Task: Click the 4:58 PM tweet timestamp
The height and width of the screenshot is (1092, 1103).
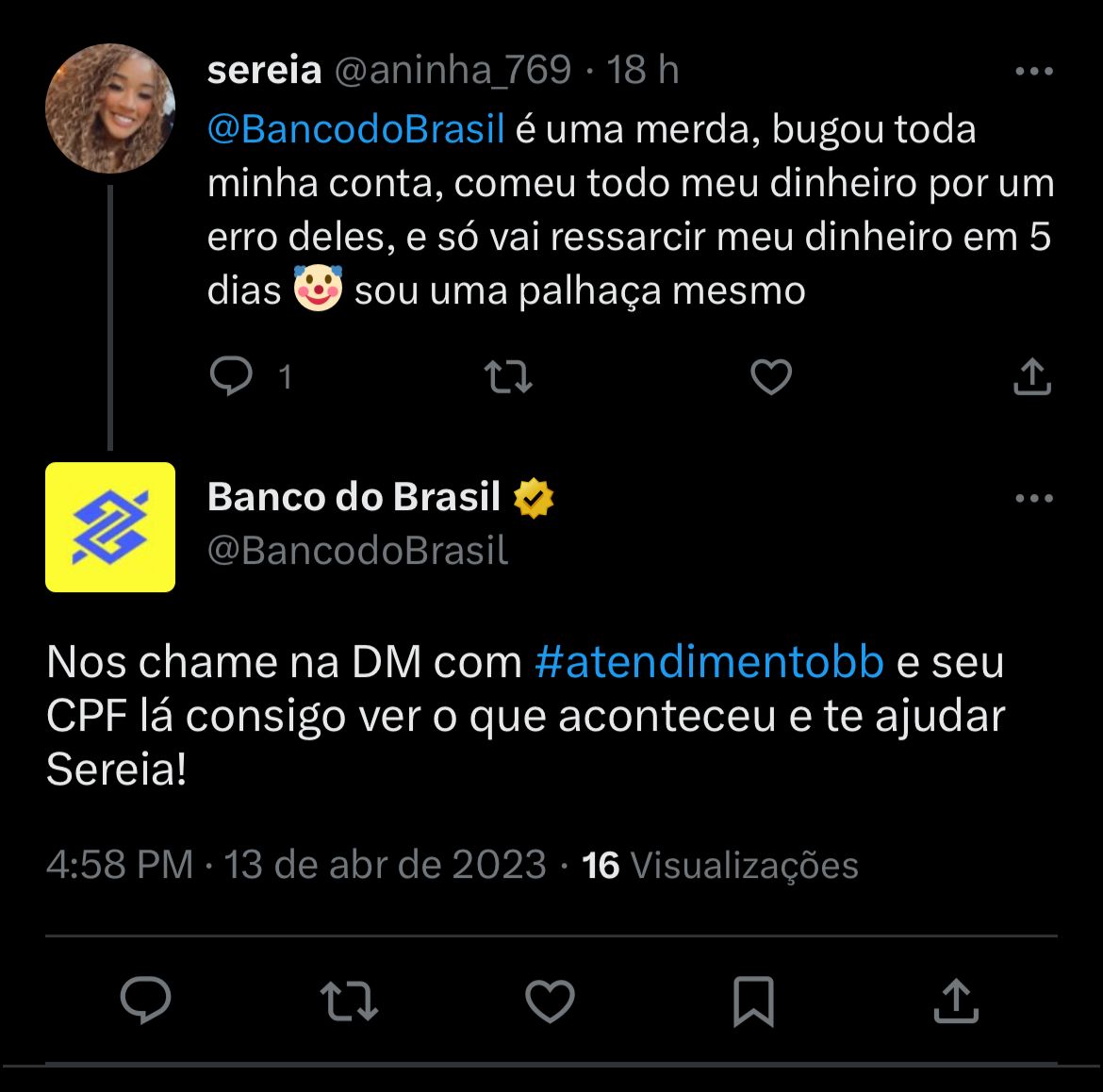Action: [119, 865]
